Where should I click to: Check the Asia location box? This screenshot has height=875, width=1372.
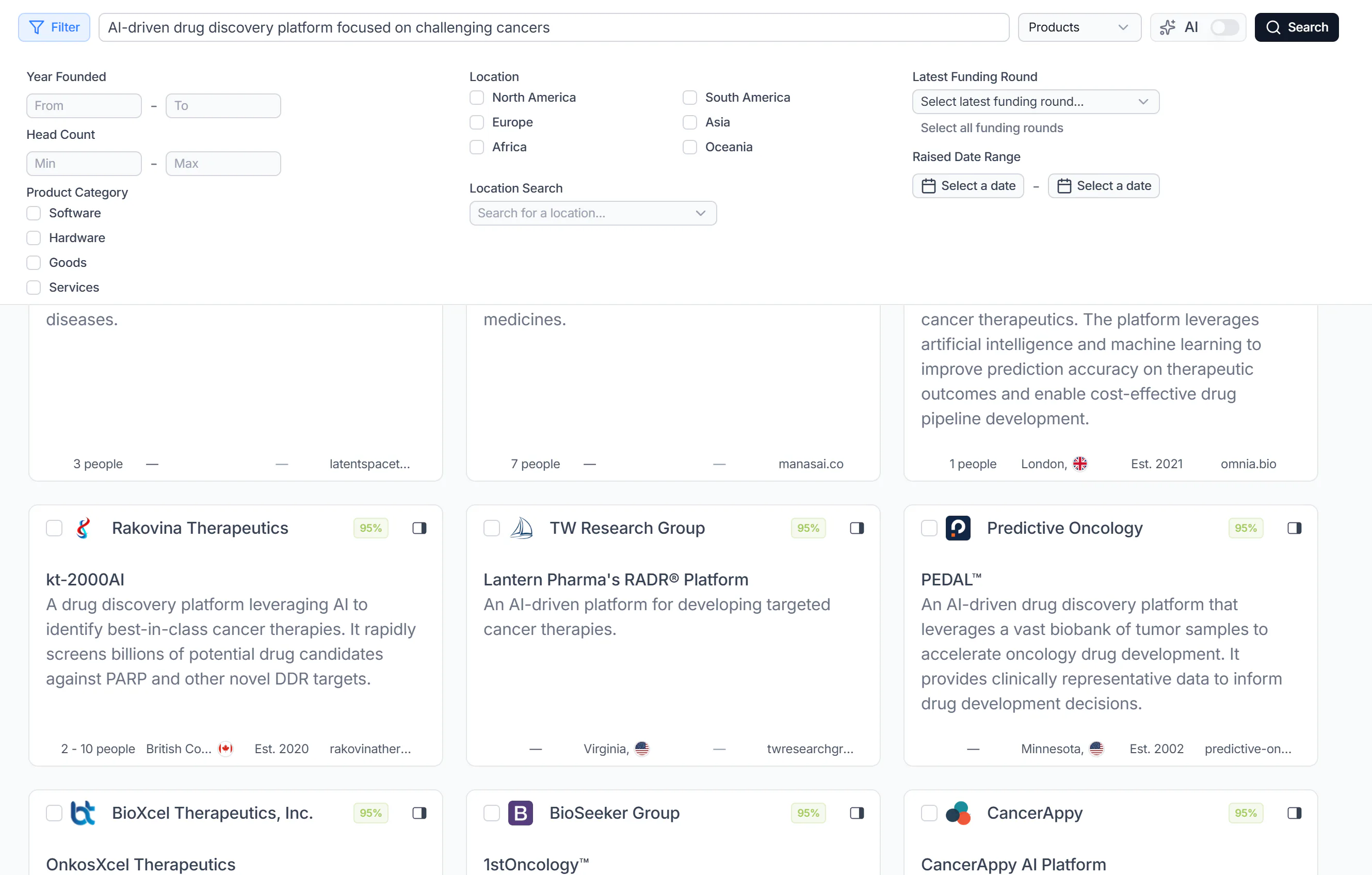[x=690, y=122]
